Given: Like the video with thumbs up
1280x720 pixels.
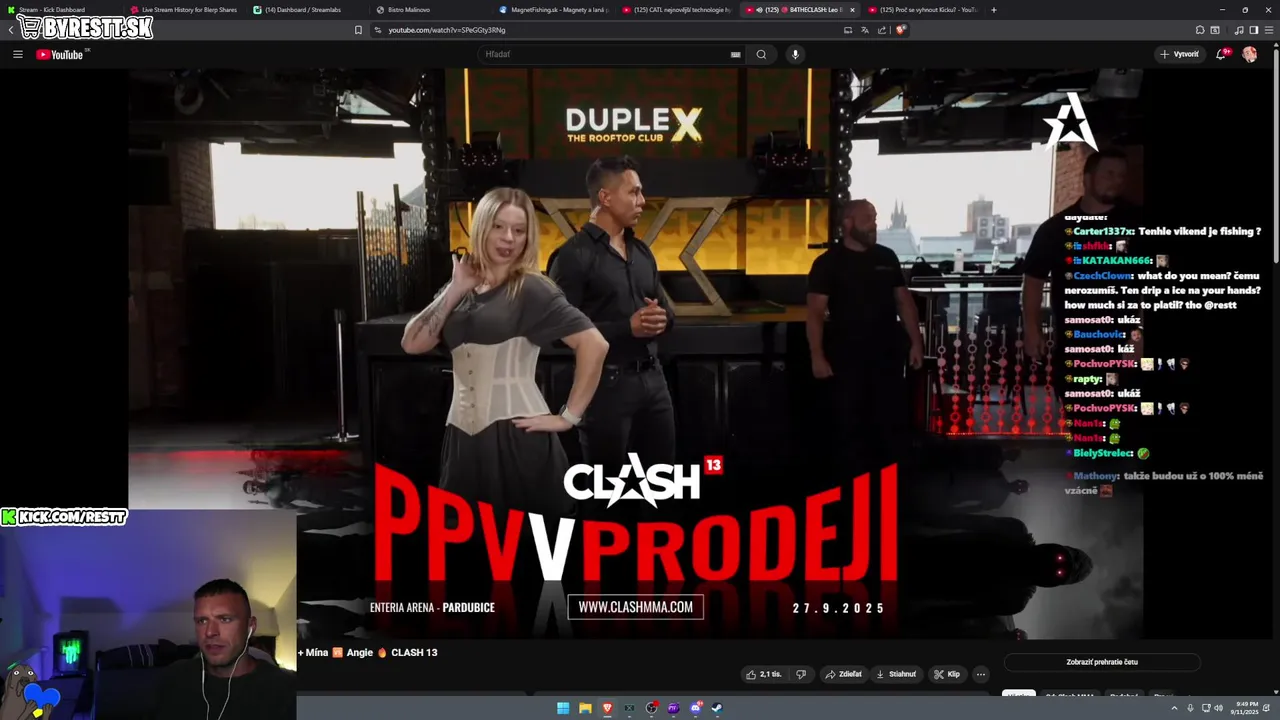Looking at the screenshot, I should tap(763, 674).
